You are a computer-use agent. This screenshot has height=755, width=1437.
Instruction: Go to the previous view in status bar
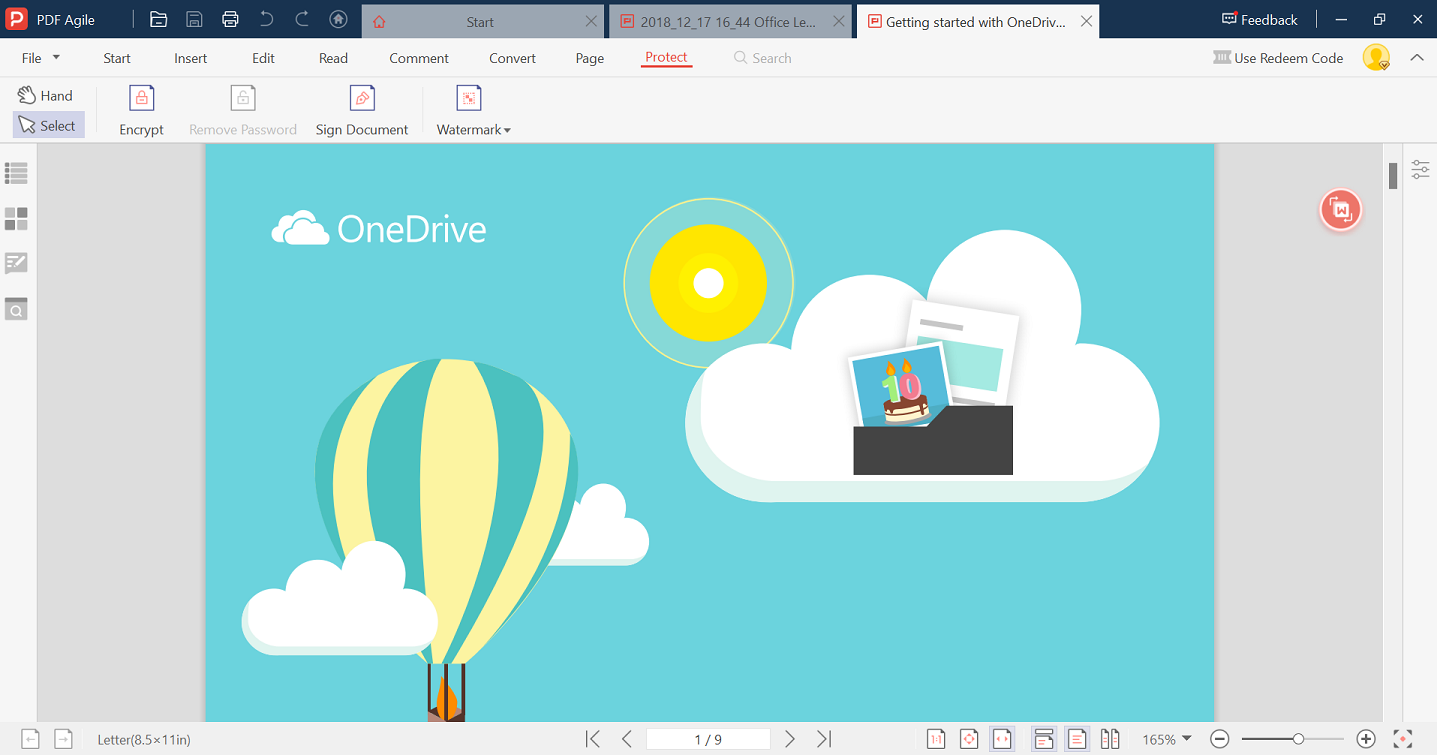pyautogui.click(x=30, y=739)
